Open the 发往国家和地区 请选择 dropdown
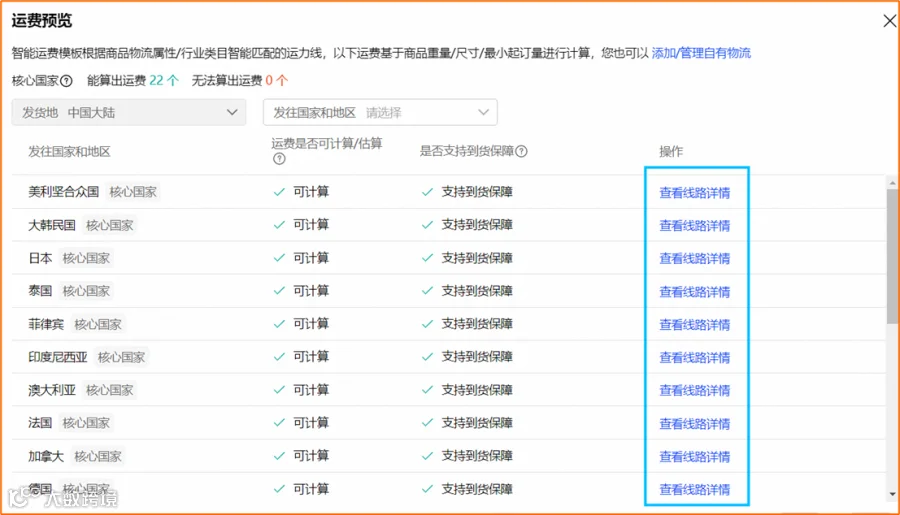Screen dimensions: 900x515 [x=380, y=112]
